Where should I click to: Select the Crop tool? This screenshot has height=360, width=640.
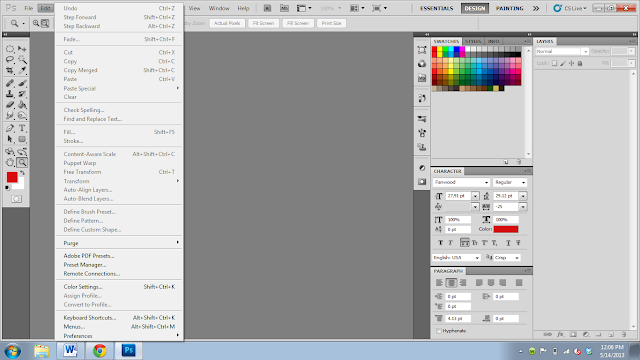10,70
